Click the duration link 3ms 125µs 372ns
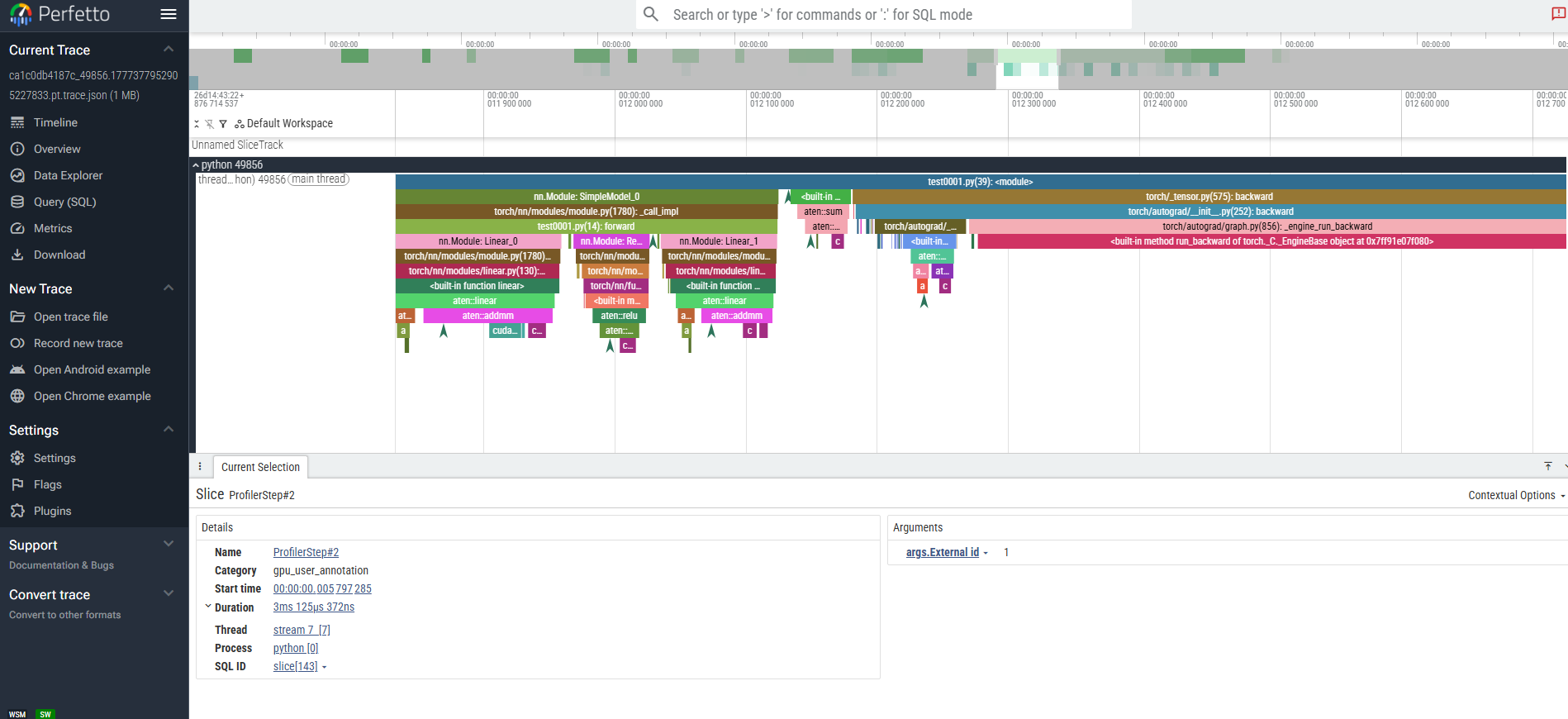Viewport: 1568px width, 719px height. 314,607
